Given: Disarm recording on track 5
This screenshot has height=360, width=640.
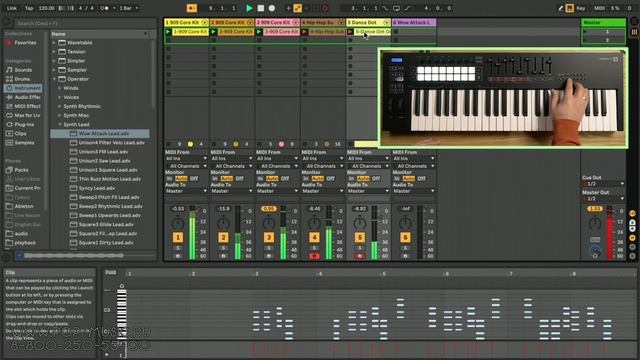Looking at the screenshot, I should (x=360, y=256).
